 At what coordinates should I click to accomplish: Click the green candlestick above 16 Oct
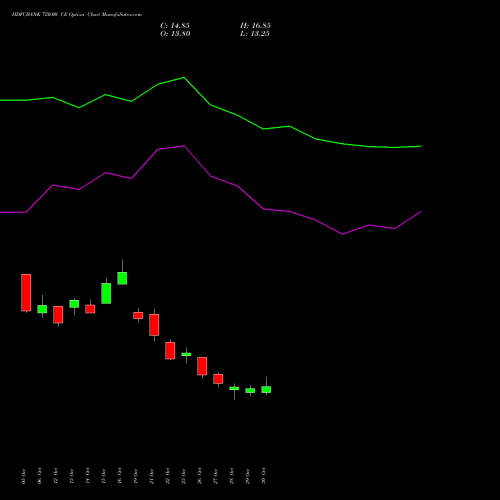tap(122, 278)
